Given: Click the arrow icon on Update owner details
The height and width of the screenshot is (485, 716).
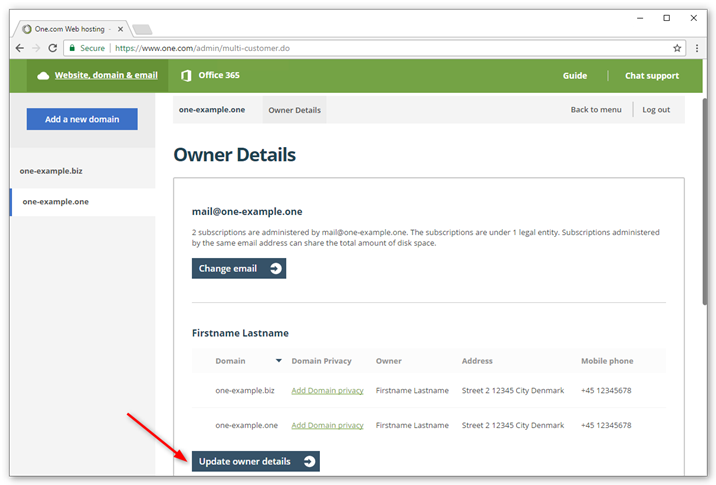Looking at the screenshot, I should coord(309,461).
